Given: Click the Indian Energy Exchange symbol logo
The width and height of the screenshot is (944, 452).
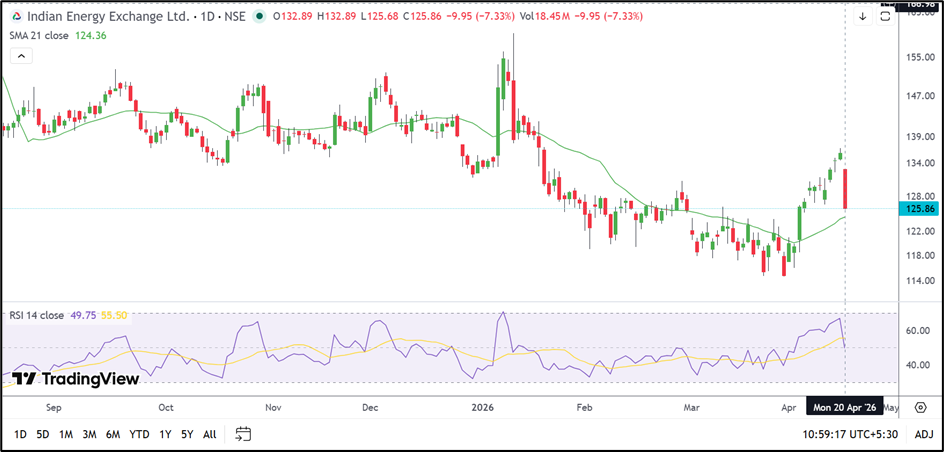Looking at the screenshot, I should coord(15,17).
